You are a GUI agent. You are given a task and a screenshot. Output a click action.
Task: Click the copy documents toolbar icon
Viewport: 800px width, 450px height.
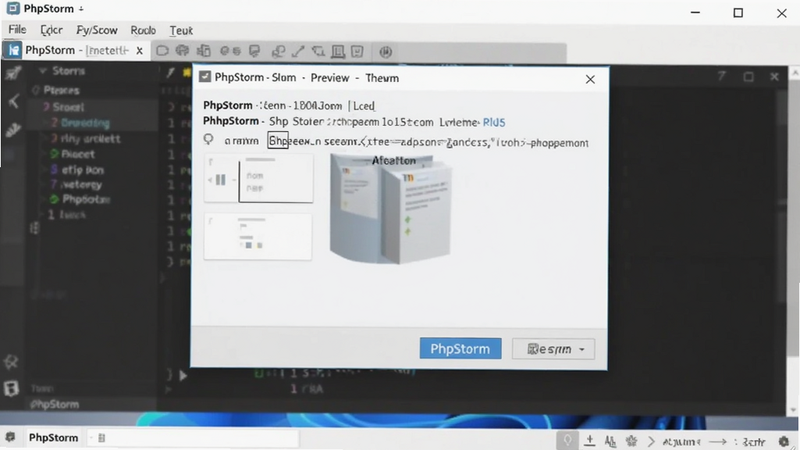204,51
